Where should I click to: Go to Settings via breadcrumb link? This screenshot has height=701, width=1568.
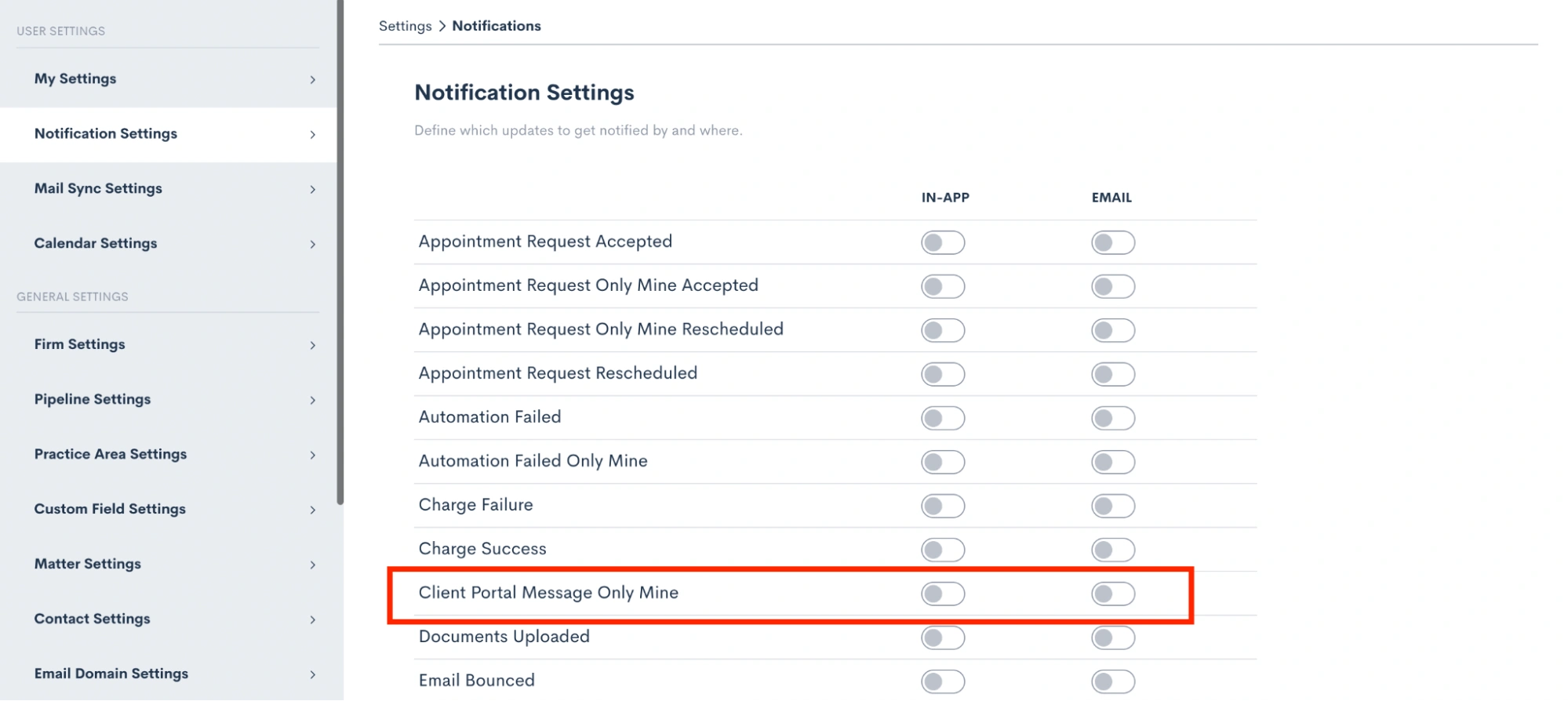tap(405, 26)
